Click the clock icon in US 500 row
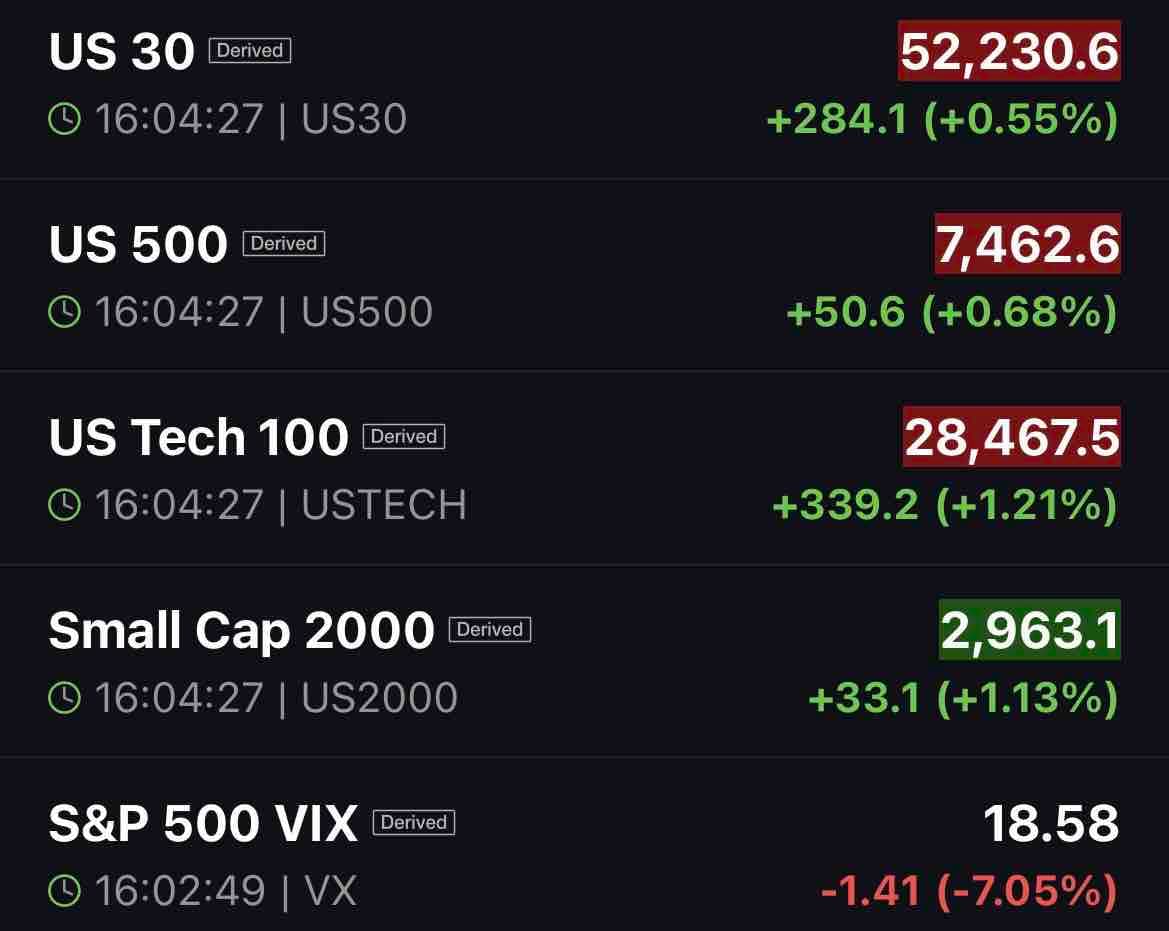 coord(64,312)
